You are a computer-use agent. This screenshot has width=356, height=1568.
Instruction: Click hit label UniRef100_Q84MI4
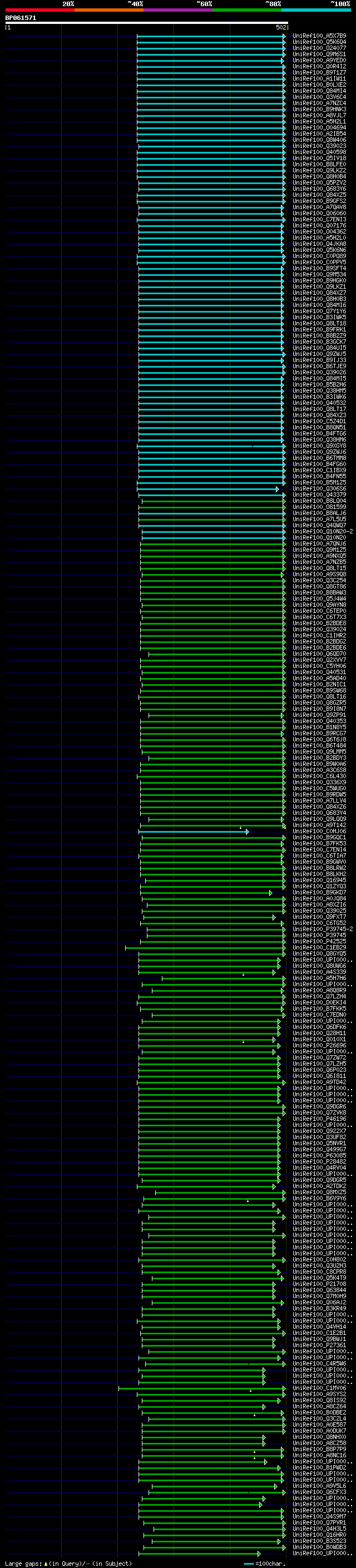pos(319,91)
